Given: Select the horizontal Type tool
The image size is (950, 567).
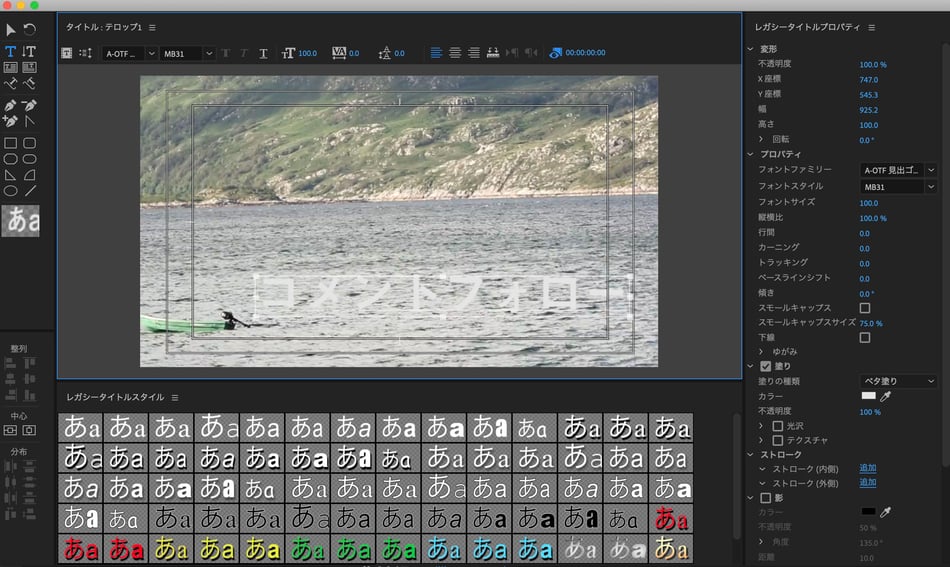Looking at the screenshot, I should click(11, 51).
